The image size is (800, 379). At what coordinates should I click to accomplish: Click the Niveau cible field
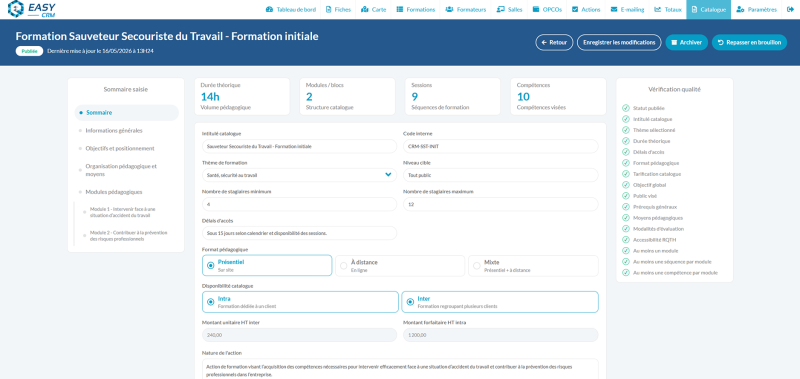coord(500,175)
